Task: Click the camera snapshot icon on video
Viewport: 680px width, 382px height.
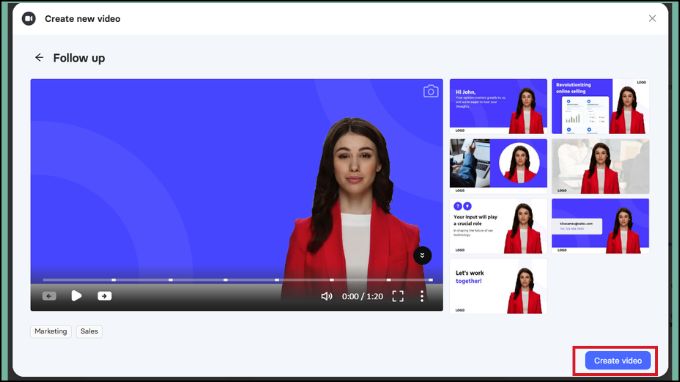Action: 431,91
